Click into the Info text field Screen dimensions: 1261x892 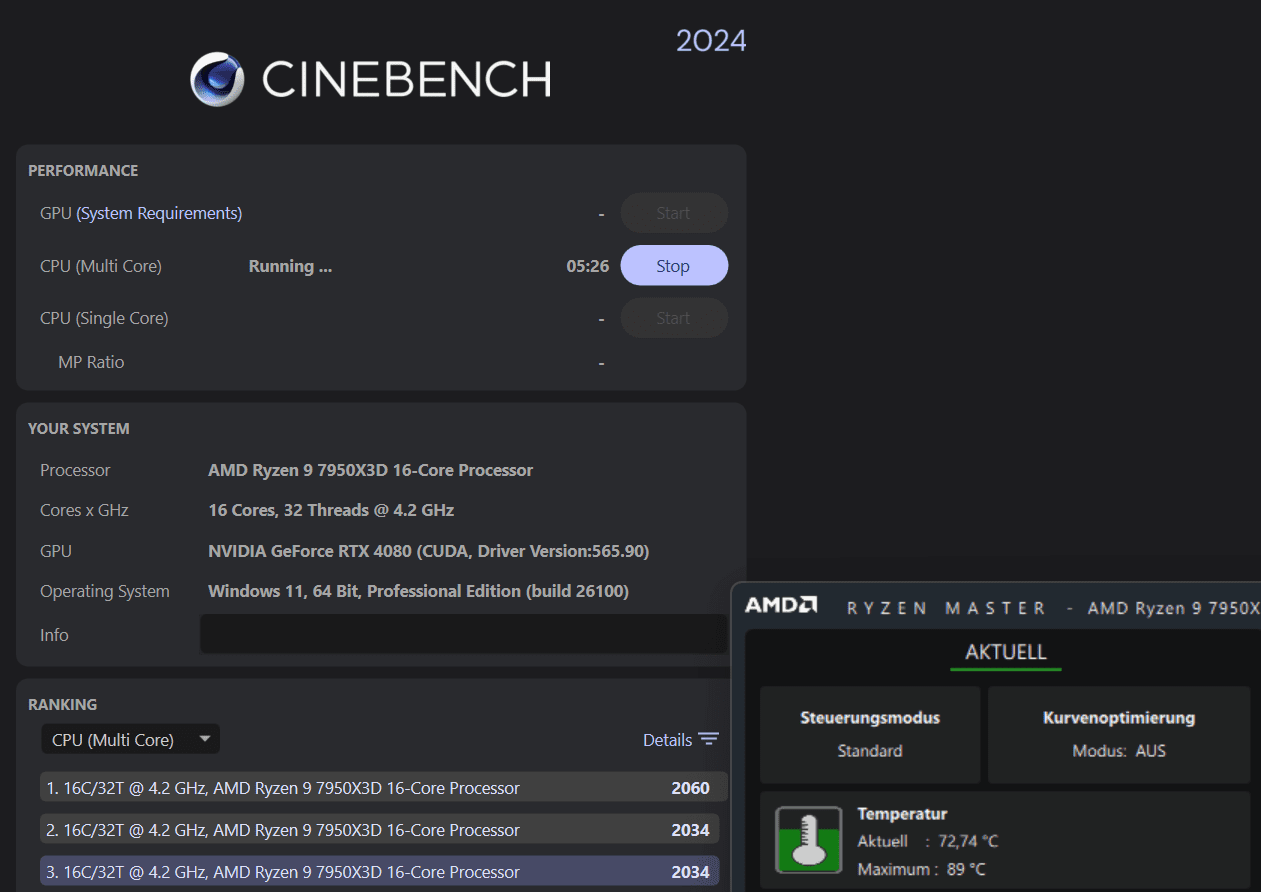tap(463, 634)
